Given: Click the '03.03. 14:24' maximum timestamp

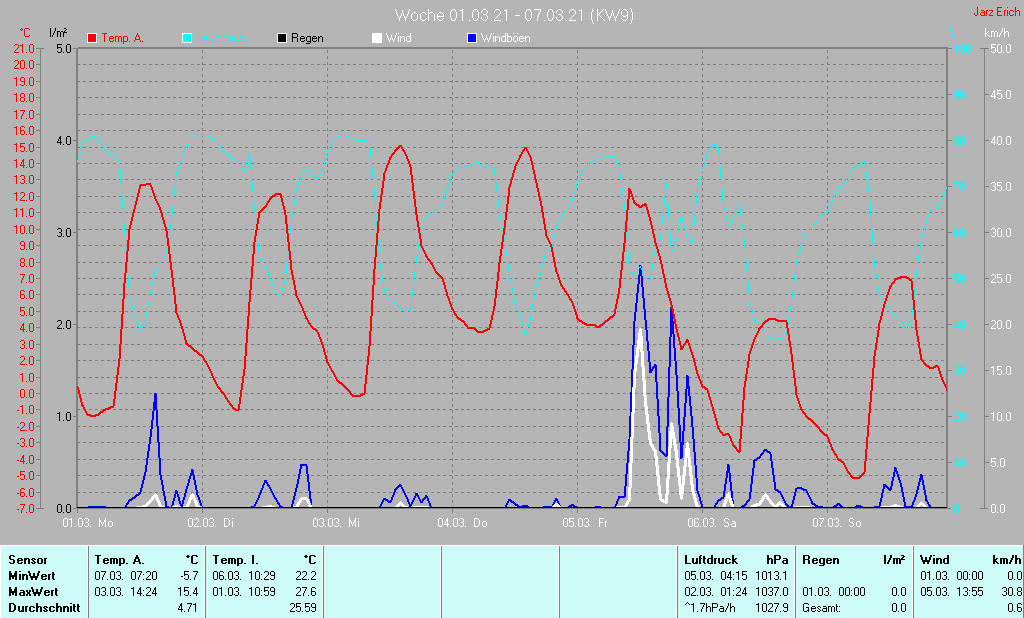Looking at the screenshot, I should coord(126,592).
